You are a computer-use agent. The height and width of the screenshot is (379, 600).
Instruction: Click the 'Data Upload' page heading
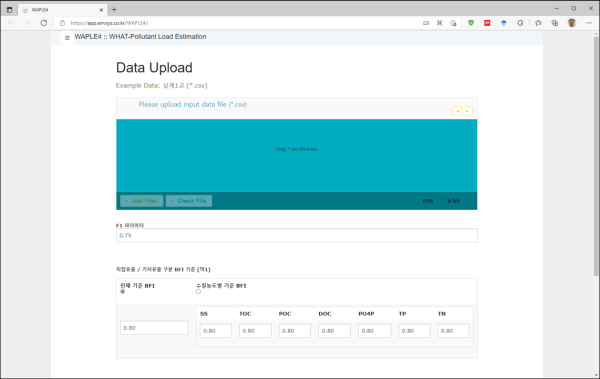[x=154, y=68]
